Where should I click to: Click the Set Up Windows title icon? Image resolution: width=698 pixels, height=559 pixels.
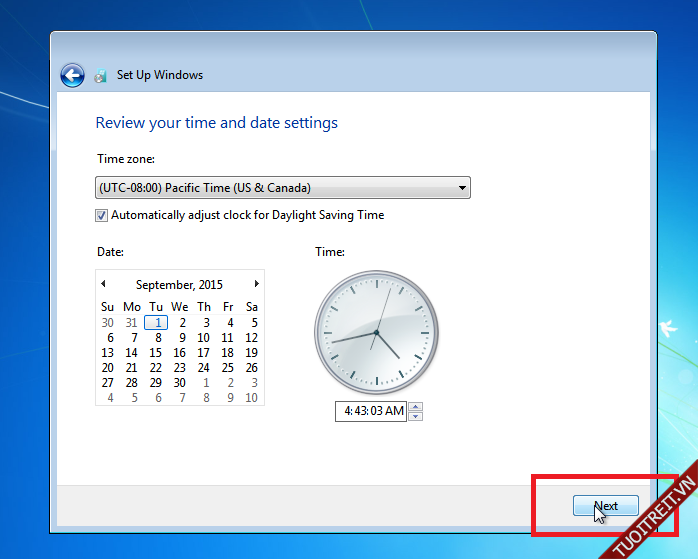coord(100,76)
